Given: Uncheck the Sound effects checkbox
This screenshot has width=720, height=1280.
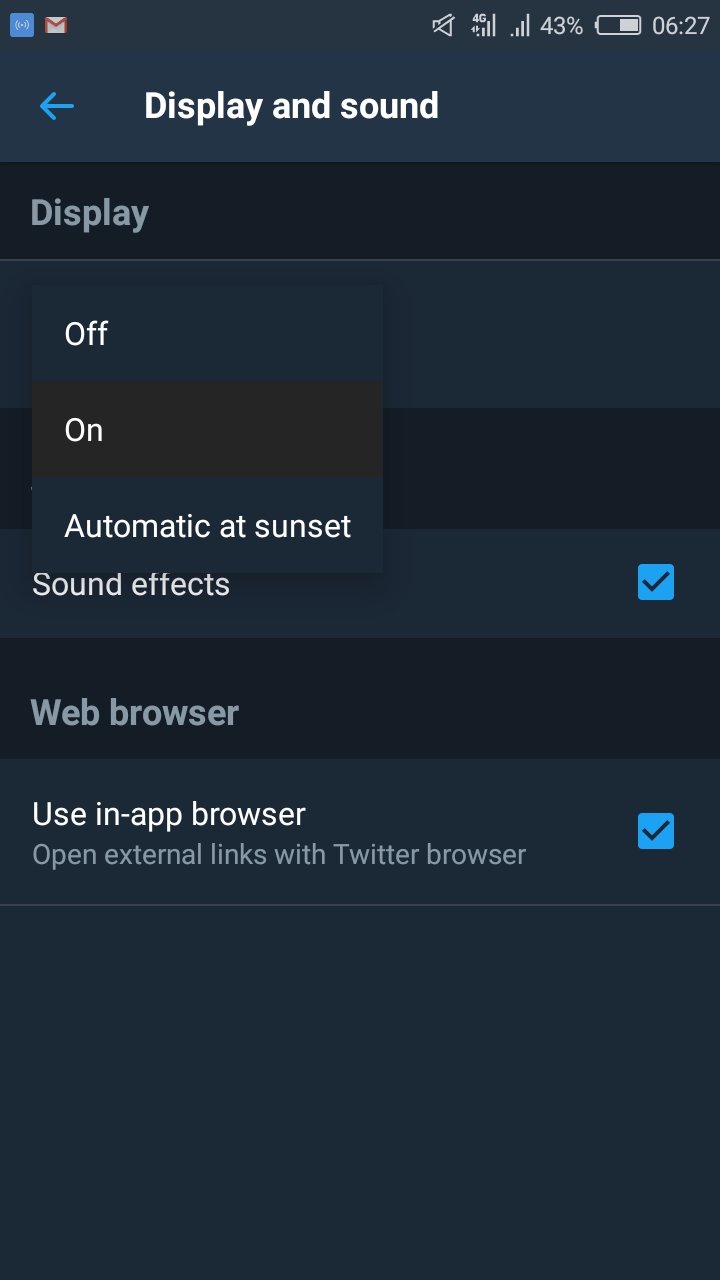Looking at the screenshot, I should [x=656, y=582].
